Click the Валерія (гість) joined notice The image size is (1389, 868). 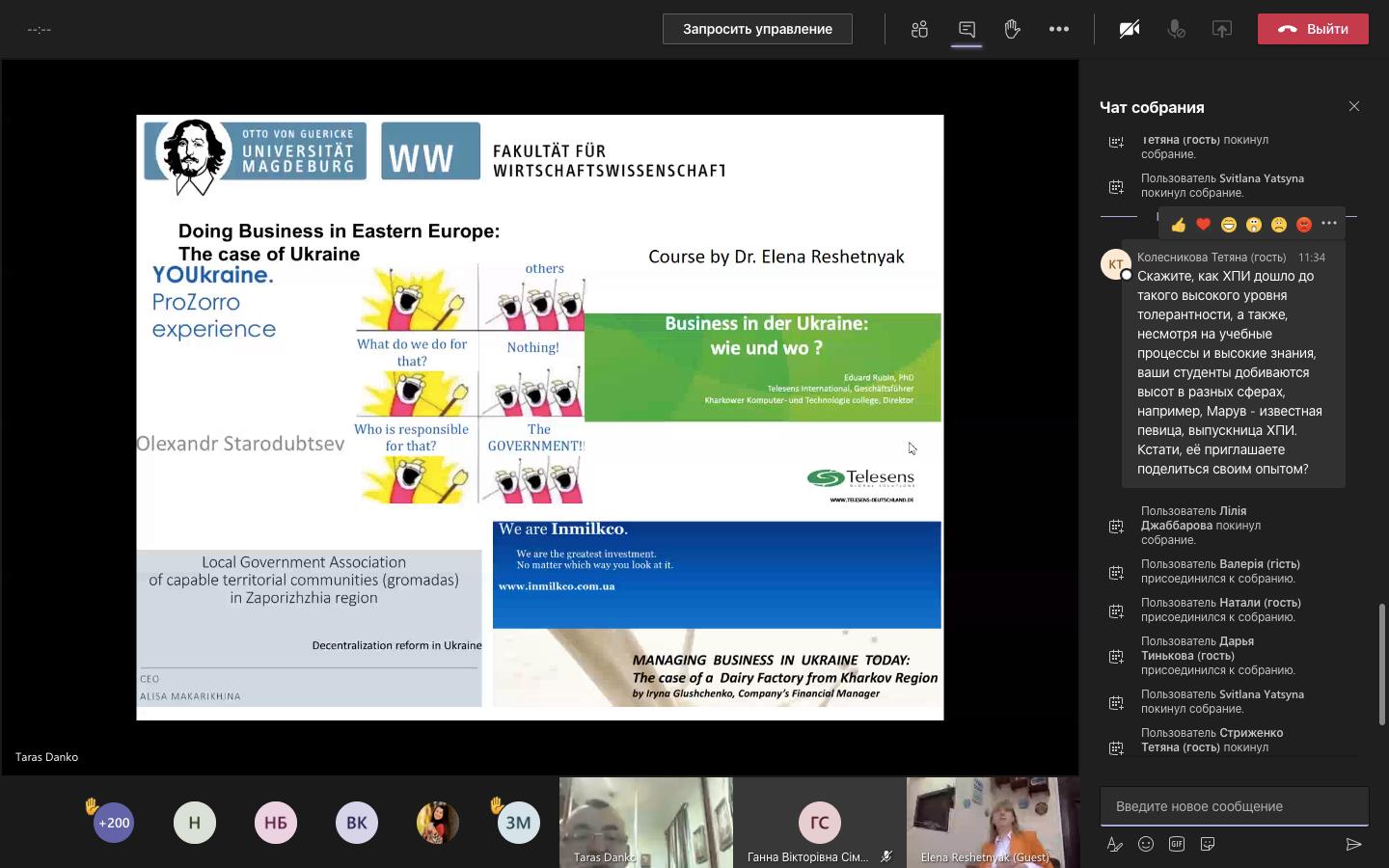pyautogui.click(x=1220, y=571)
